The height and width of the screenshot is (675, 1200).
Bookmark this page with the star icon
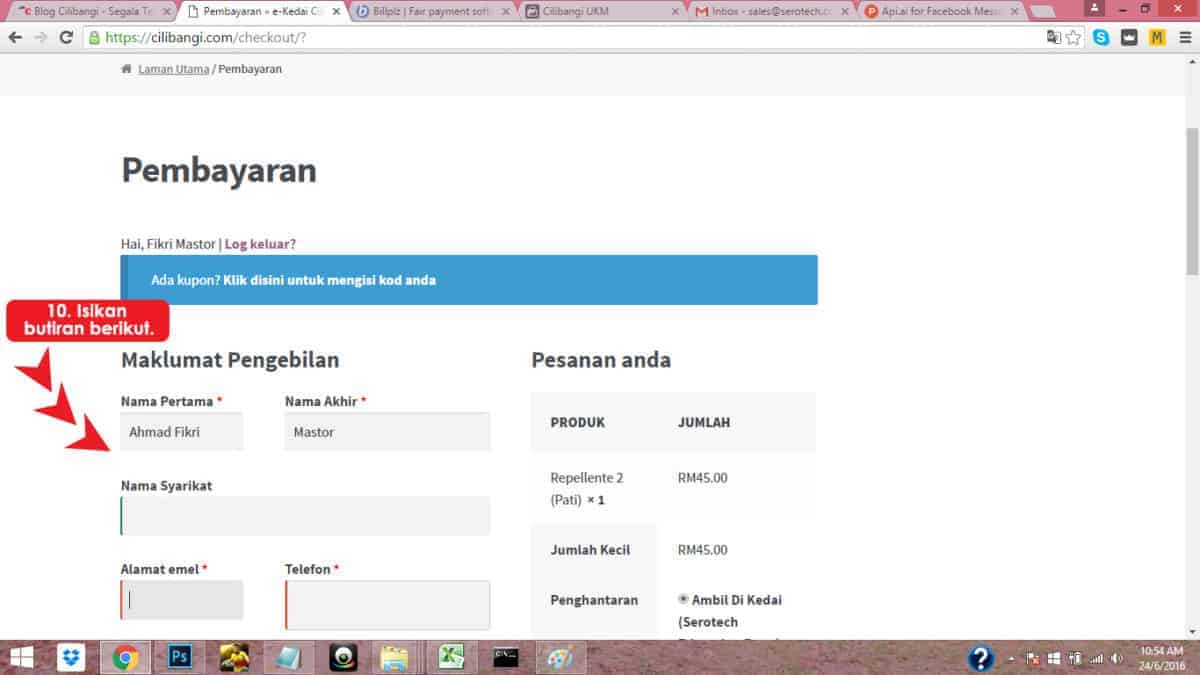pos(1073,37)
